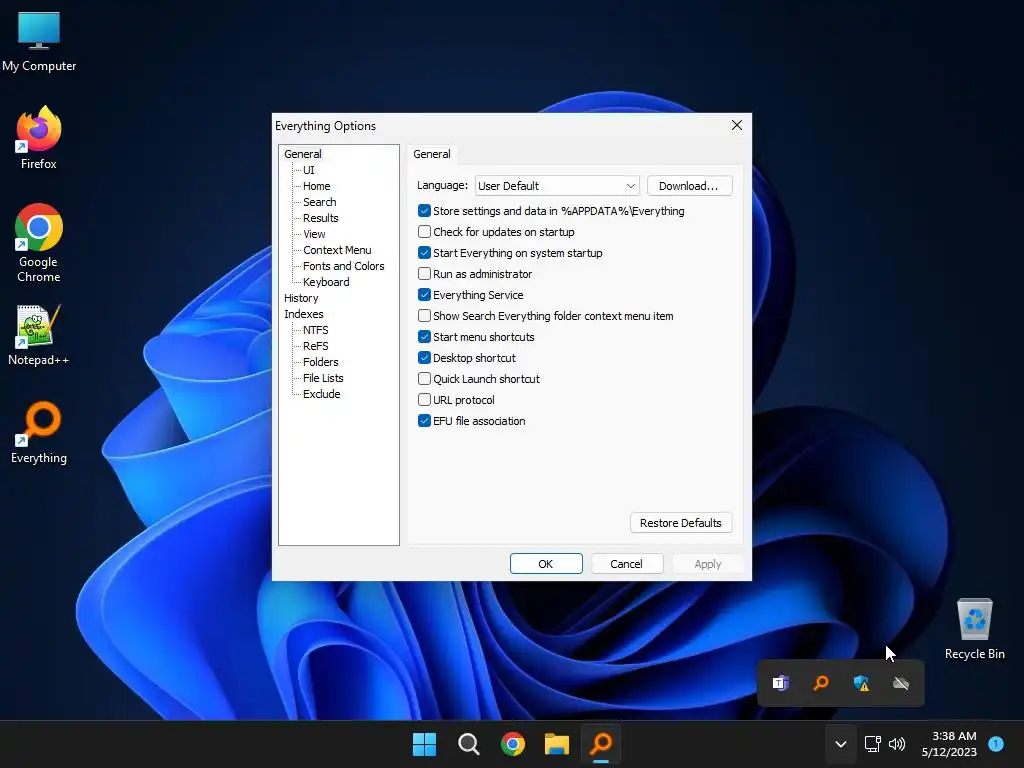Screen dimensions: 1024x768
Task: Open File Explorer from taskbar
Action: click(x=557, y=744)
